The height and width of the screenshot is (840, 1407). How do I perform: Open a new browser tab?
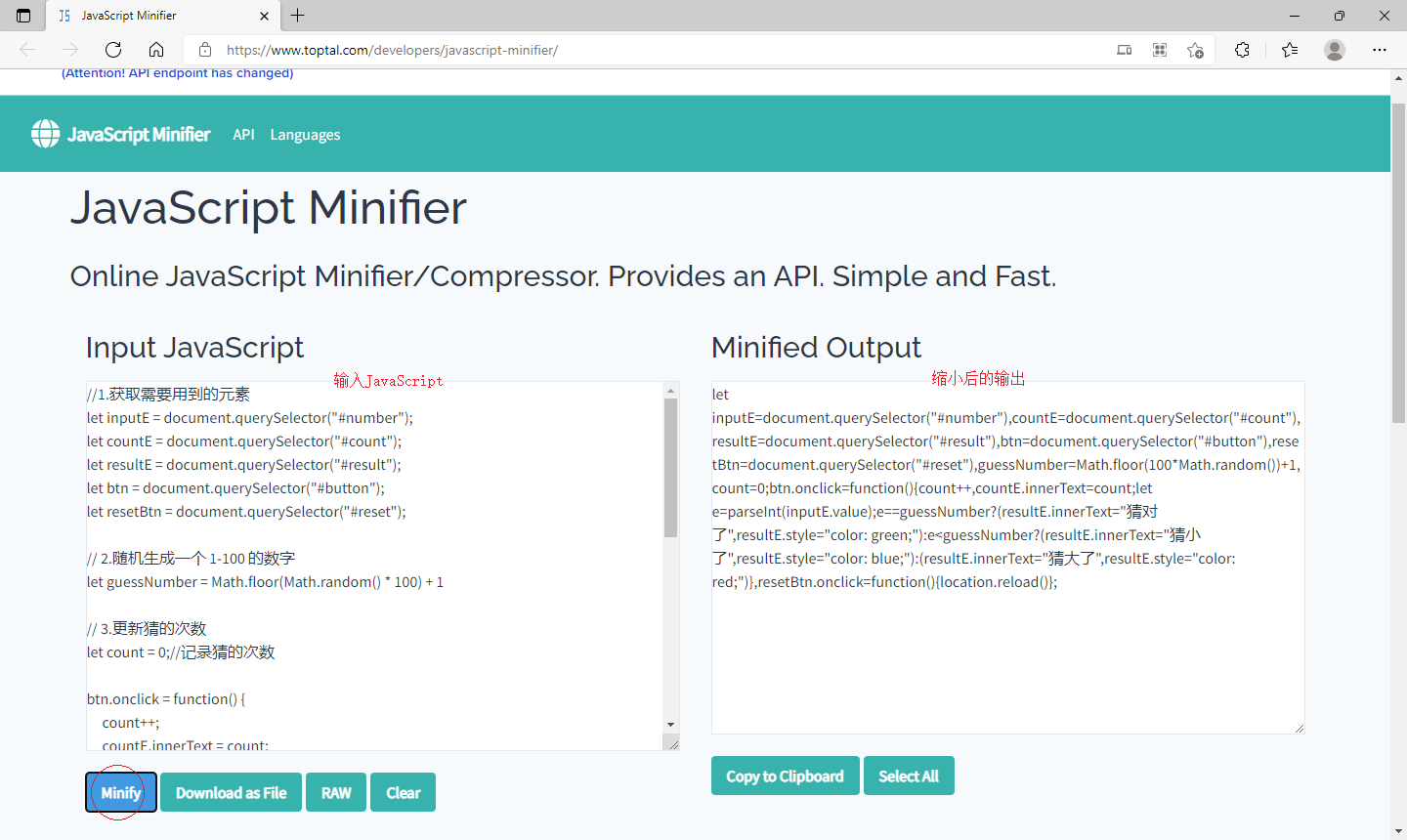298,16
